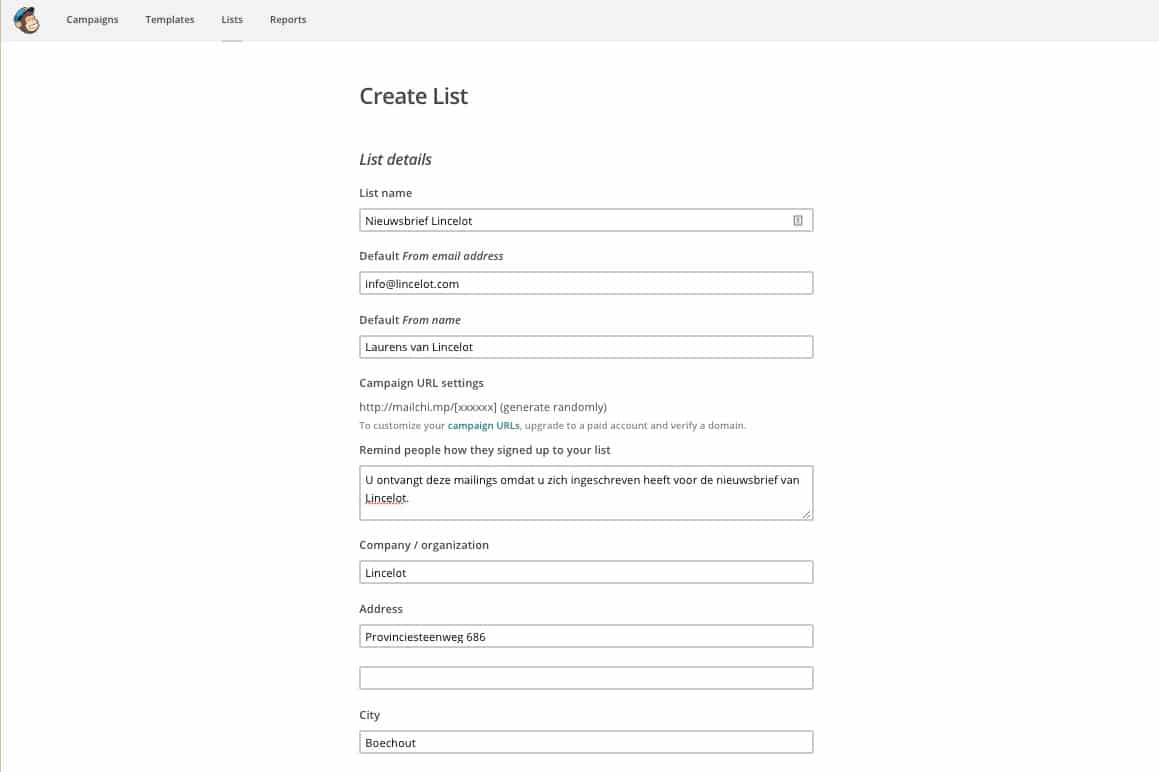Open the Reports menu
This screenshot has width=1159, height=772.
click(288, 20)
